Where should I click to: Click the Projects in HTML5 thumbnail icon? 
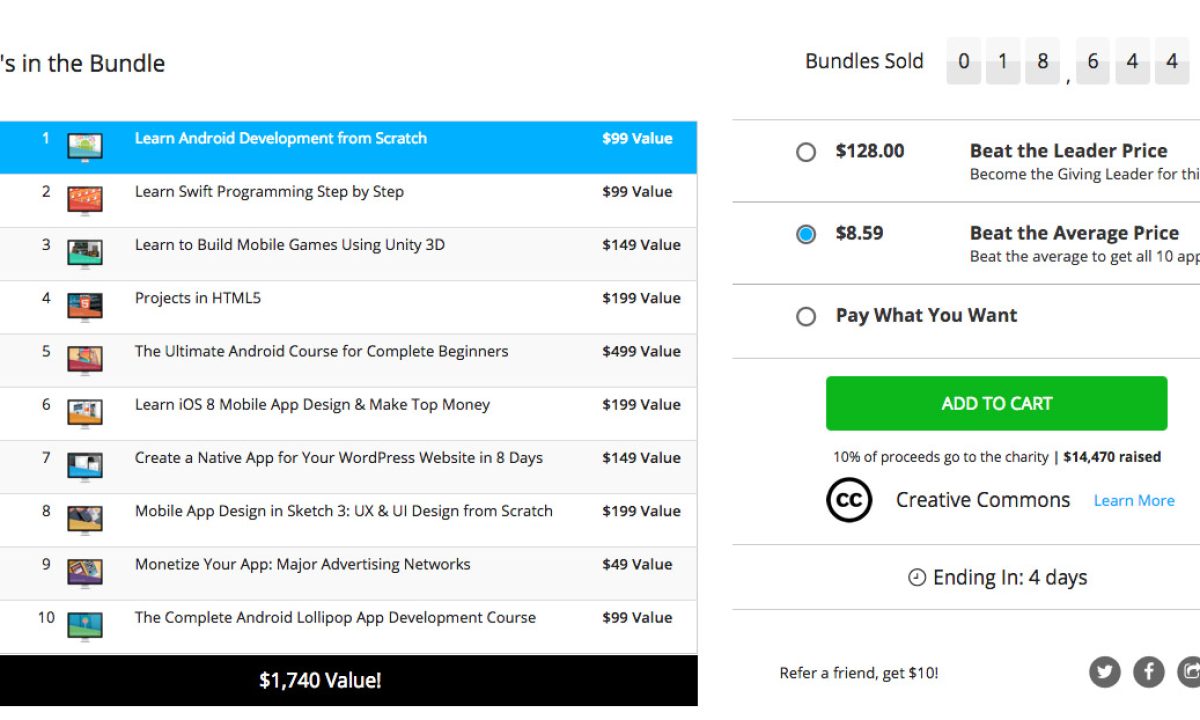(85, 305)
